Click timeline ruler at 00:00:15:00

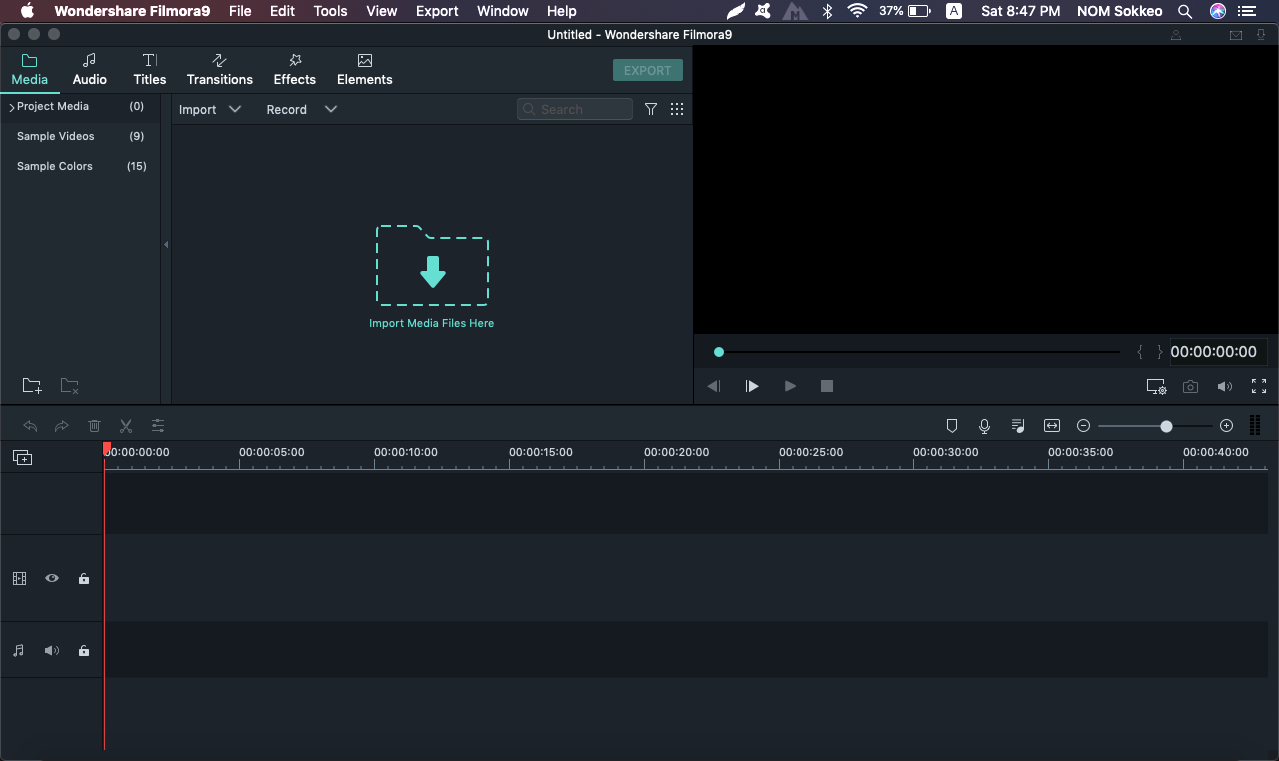coord(541,452)
